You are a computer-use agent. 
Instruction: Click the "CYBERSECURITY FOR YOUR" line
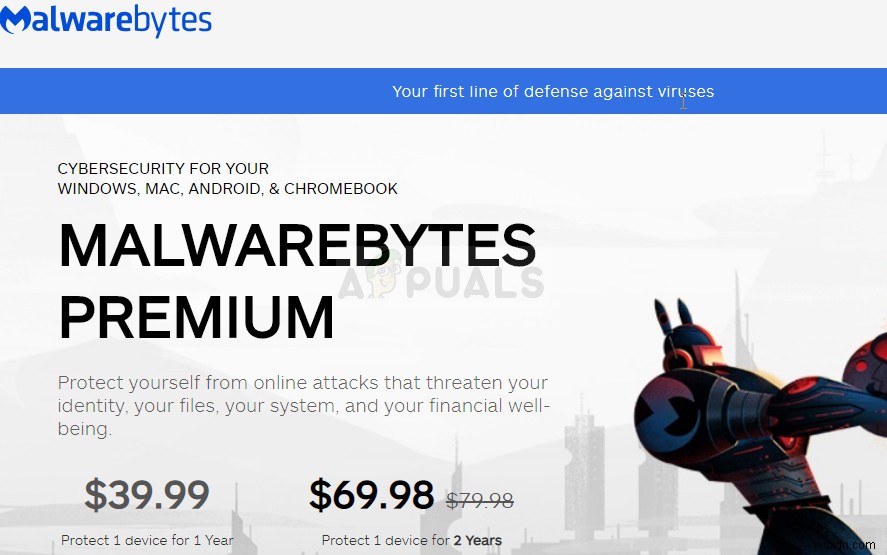[163, 169]
